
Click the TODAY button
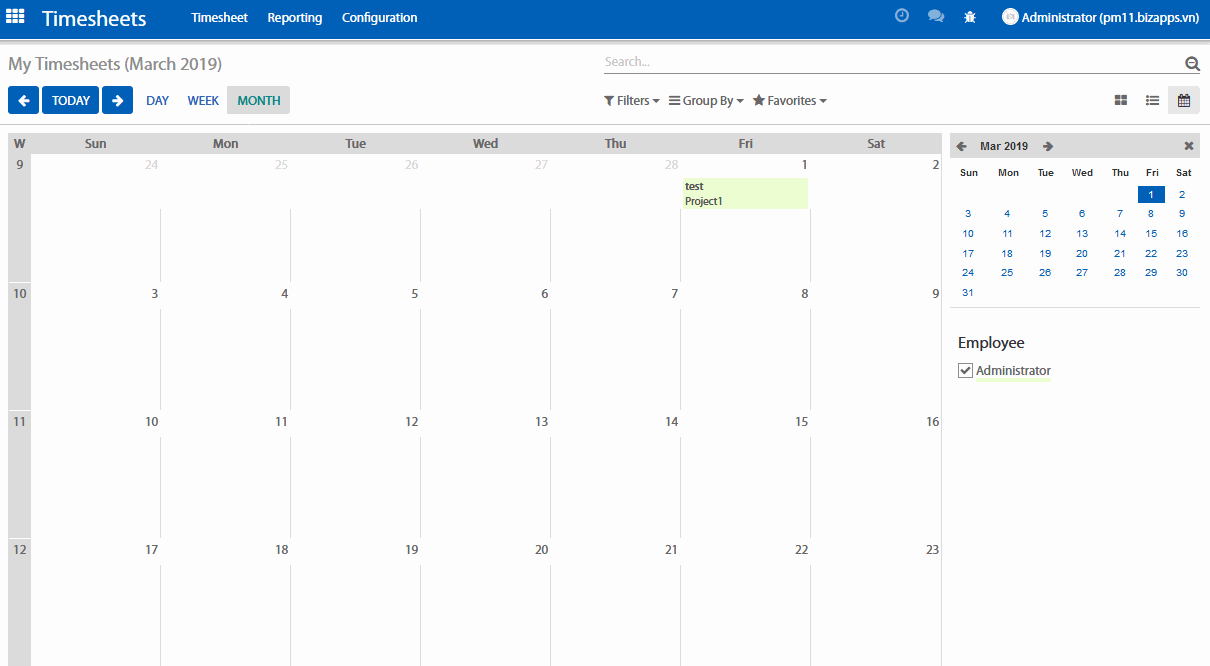(x=71, y=100)
